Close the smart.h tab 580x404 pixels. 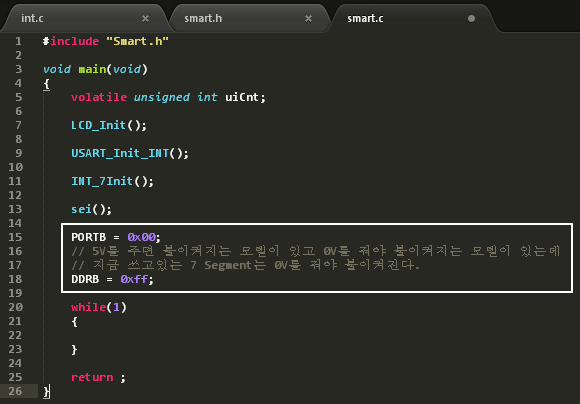[308, 18]
